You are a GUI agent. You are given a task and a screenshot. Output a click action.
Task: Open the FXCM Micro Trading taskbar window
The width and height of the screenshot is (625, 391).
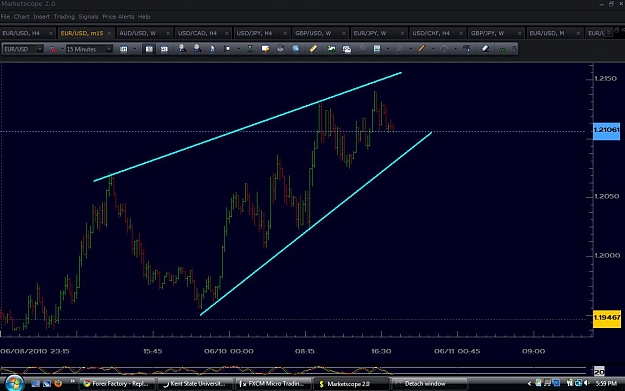(x=272, y=384)
